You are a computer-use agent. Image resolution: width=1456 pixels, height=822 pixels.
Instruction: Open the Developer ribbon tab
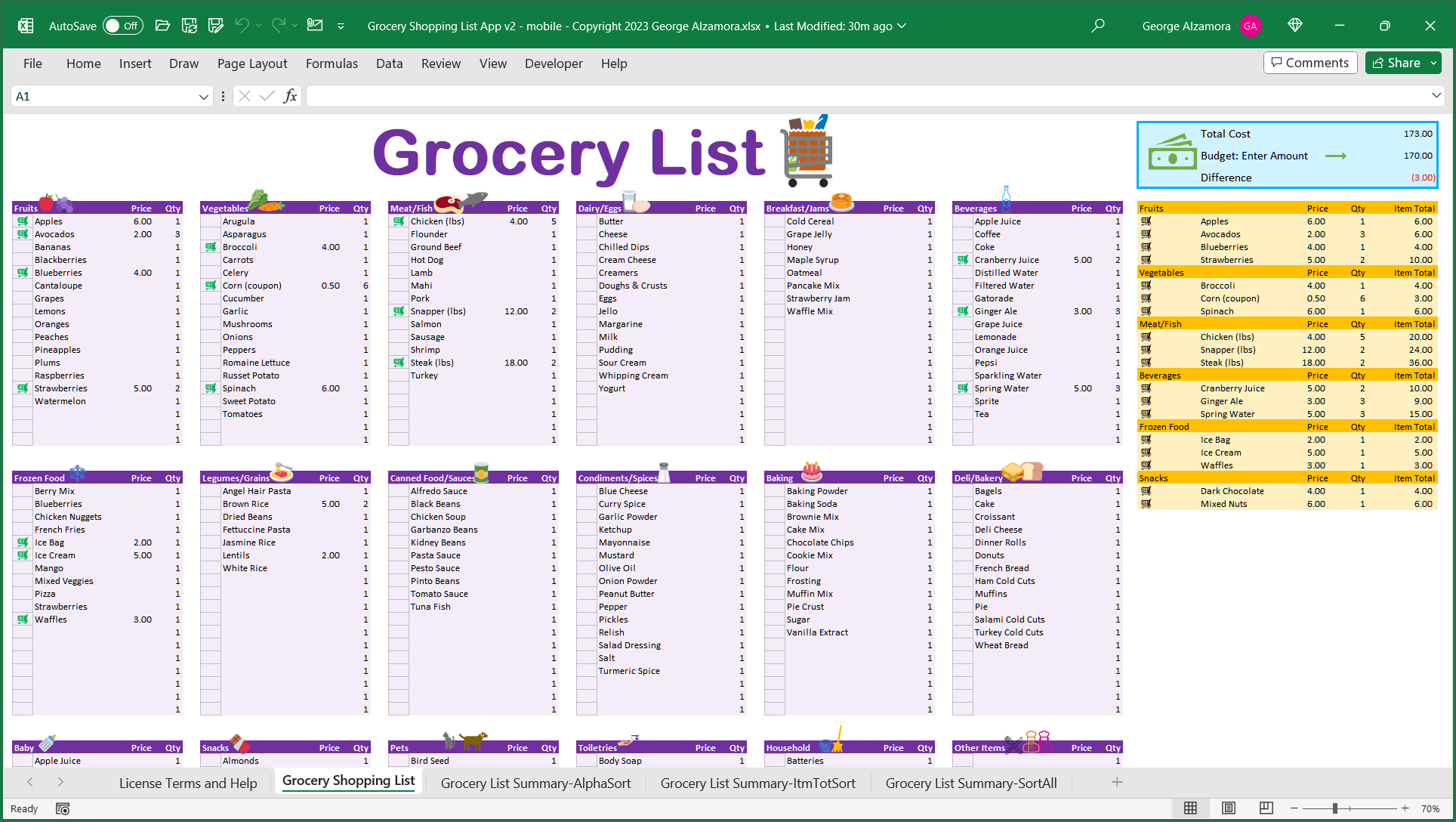tap(554, 63)
